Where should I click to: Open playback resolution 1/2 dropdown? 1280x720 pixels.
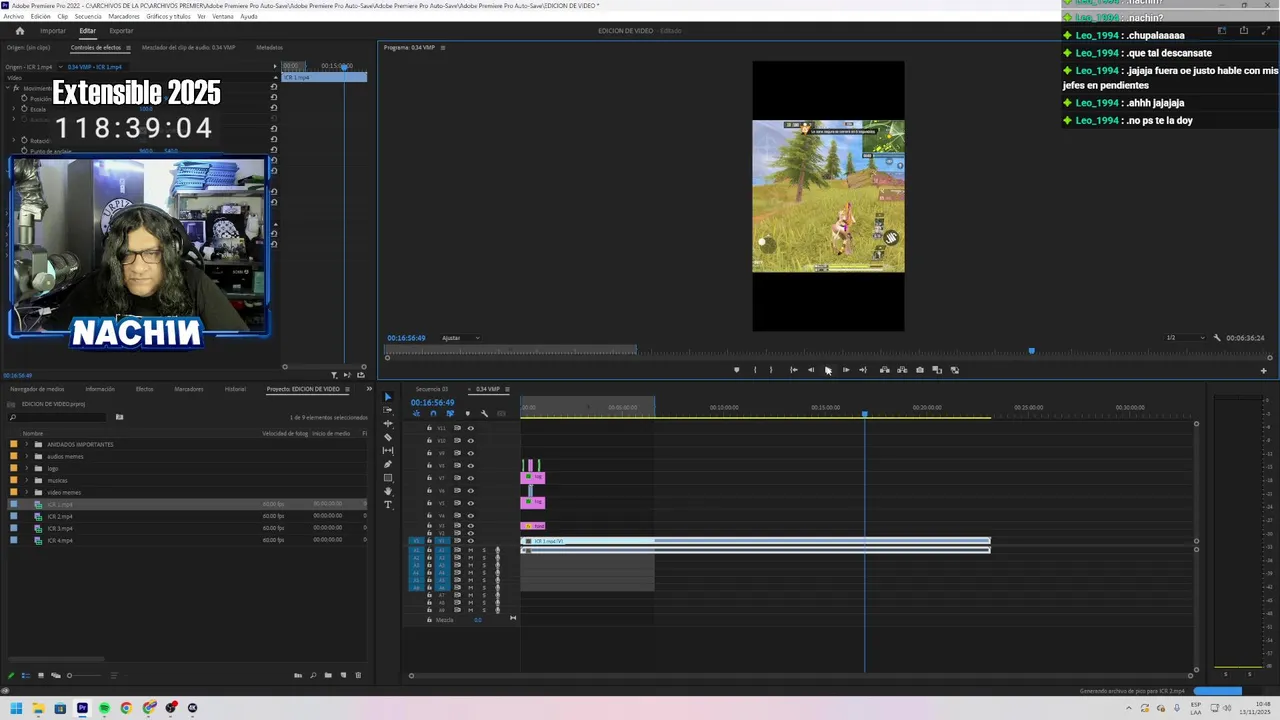pyautogui.click(x=1185, y=338)
